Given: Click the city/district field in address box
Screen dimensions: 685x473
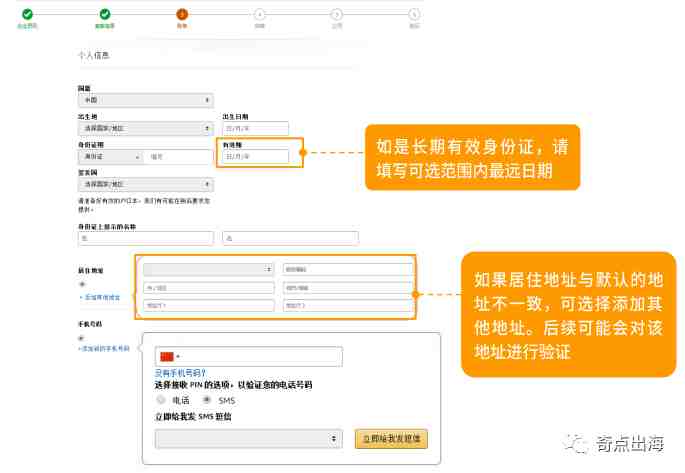Looking at the screenshot, I should coord(348,288).
